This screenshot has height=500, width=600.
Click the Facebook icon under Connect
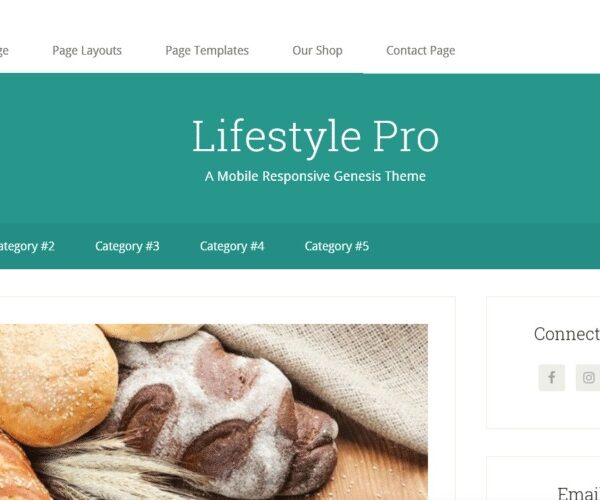coord(551,378)
